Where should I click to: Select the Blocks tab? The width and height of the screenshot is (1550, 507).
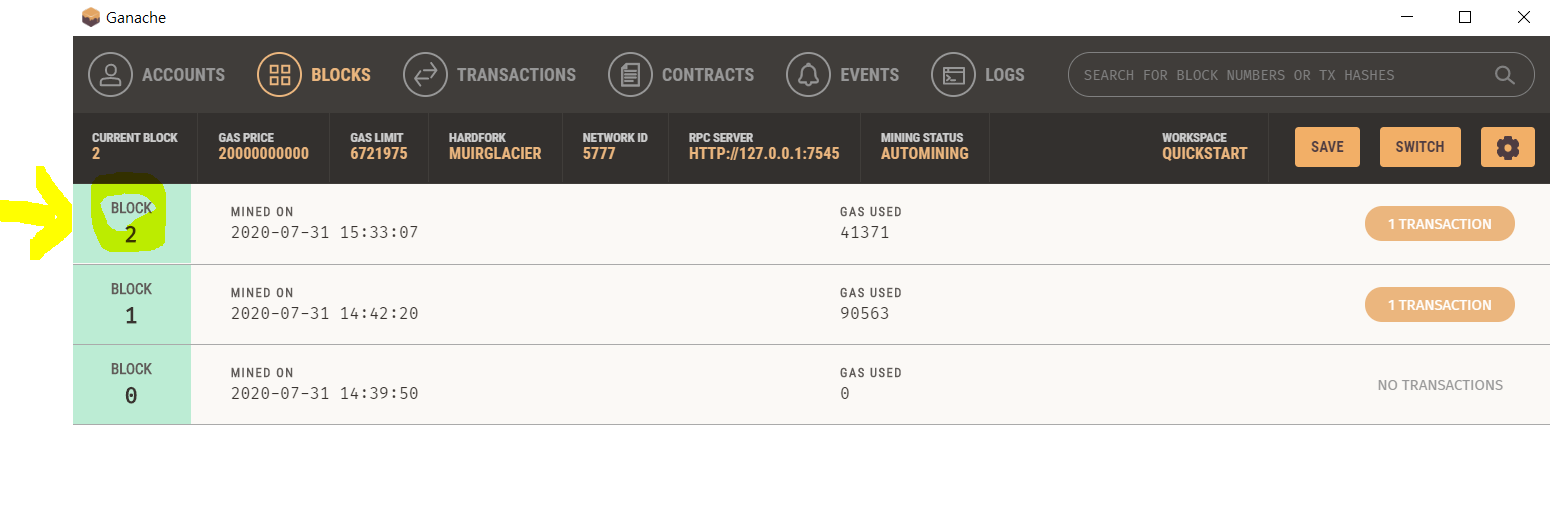314,75
